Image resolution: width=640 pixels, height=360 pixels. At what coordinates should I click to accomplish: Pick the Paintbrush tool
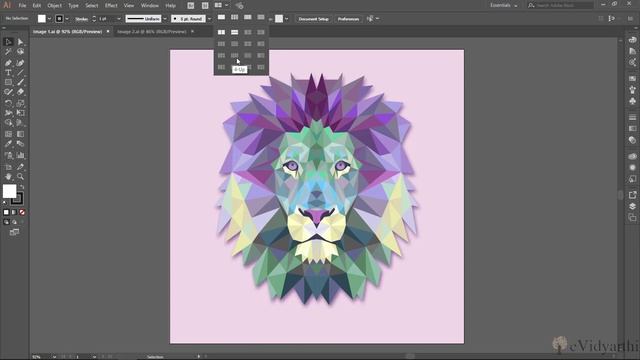(x=20, y=82)
